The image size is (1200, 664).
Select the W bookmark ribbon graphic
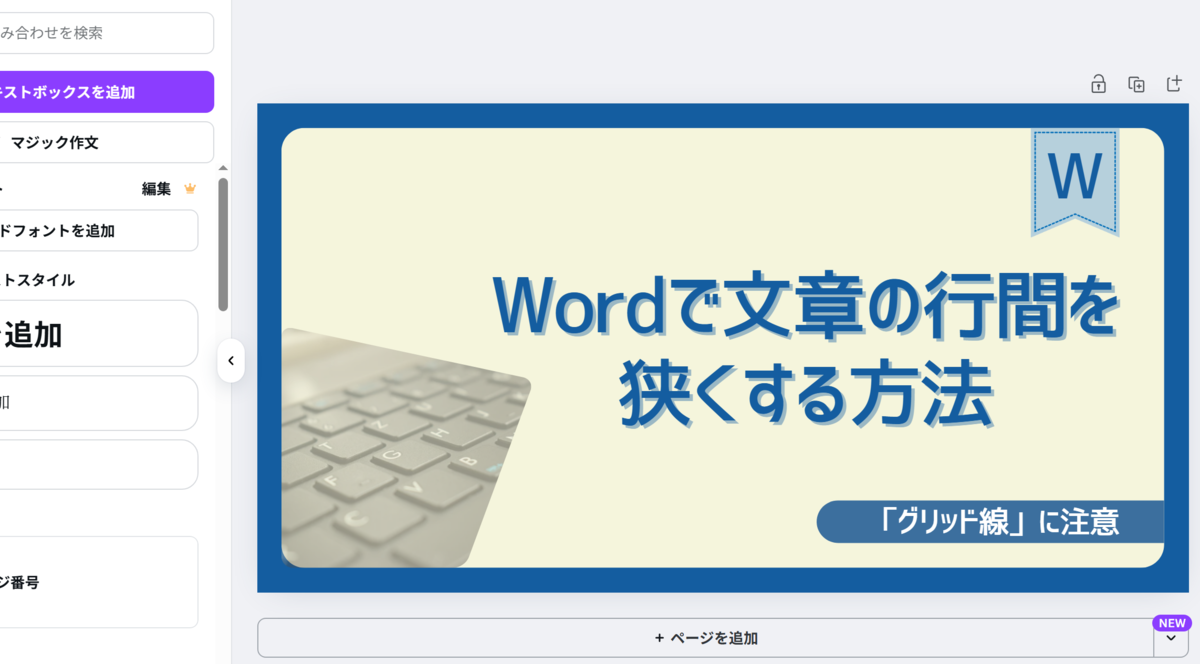[1075, 182]
